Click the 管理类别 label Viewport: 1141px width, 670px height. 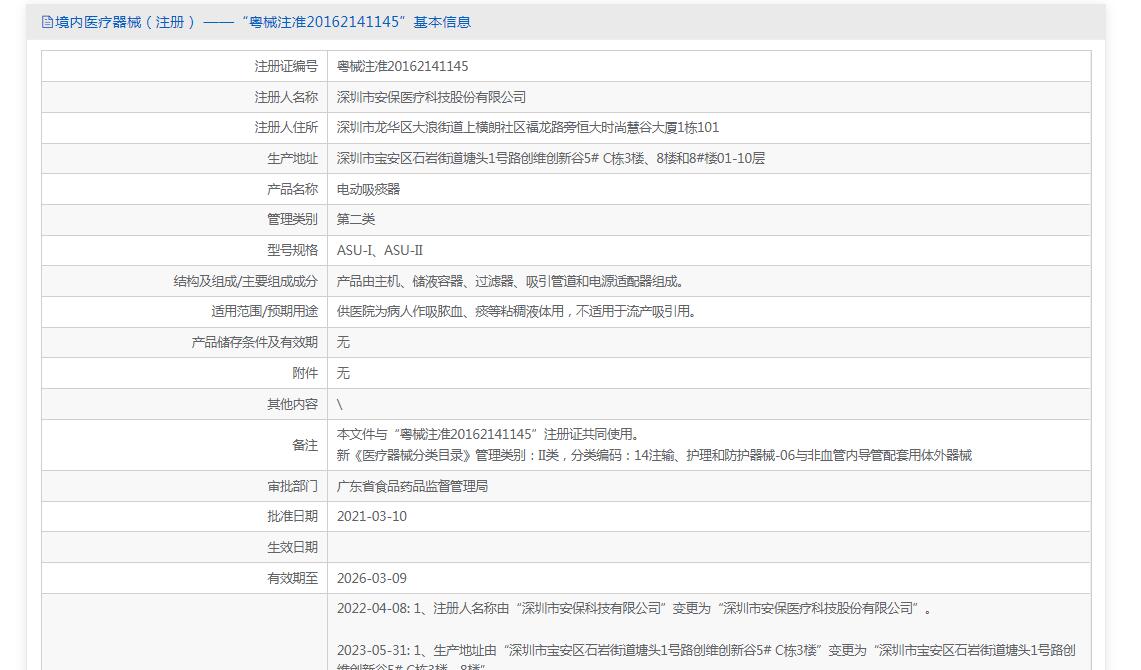[x=293, y=219]
